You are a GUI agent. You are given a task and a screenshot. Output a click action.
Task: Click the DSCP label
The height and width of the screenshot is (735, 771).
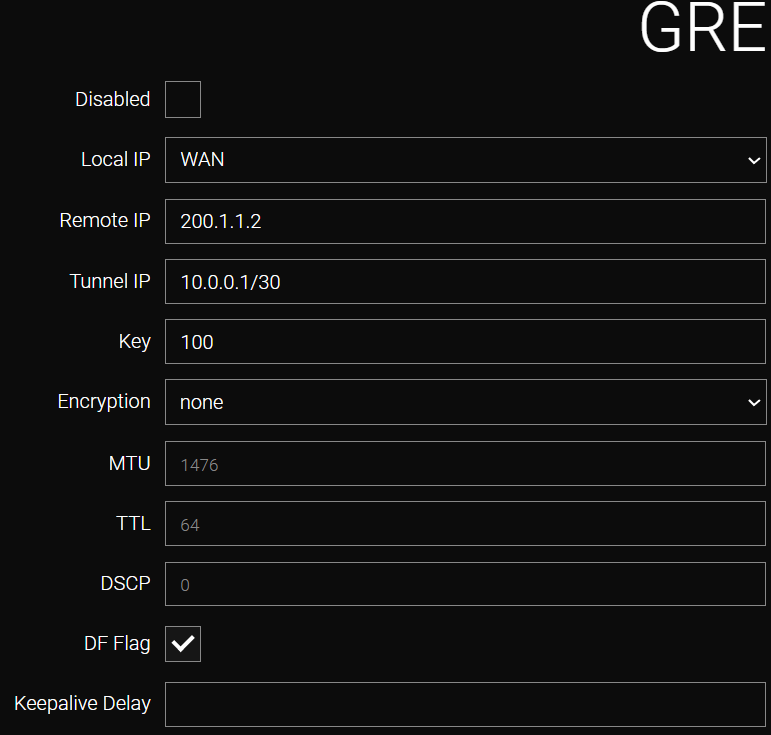125,583
